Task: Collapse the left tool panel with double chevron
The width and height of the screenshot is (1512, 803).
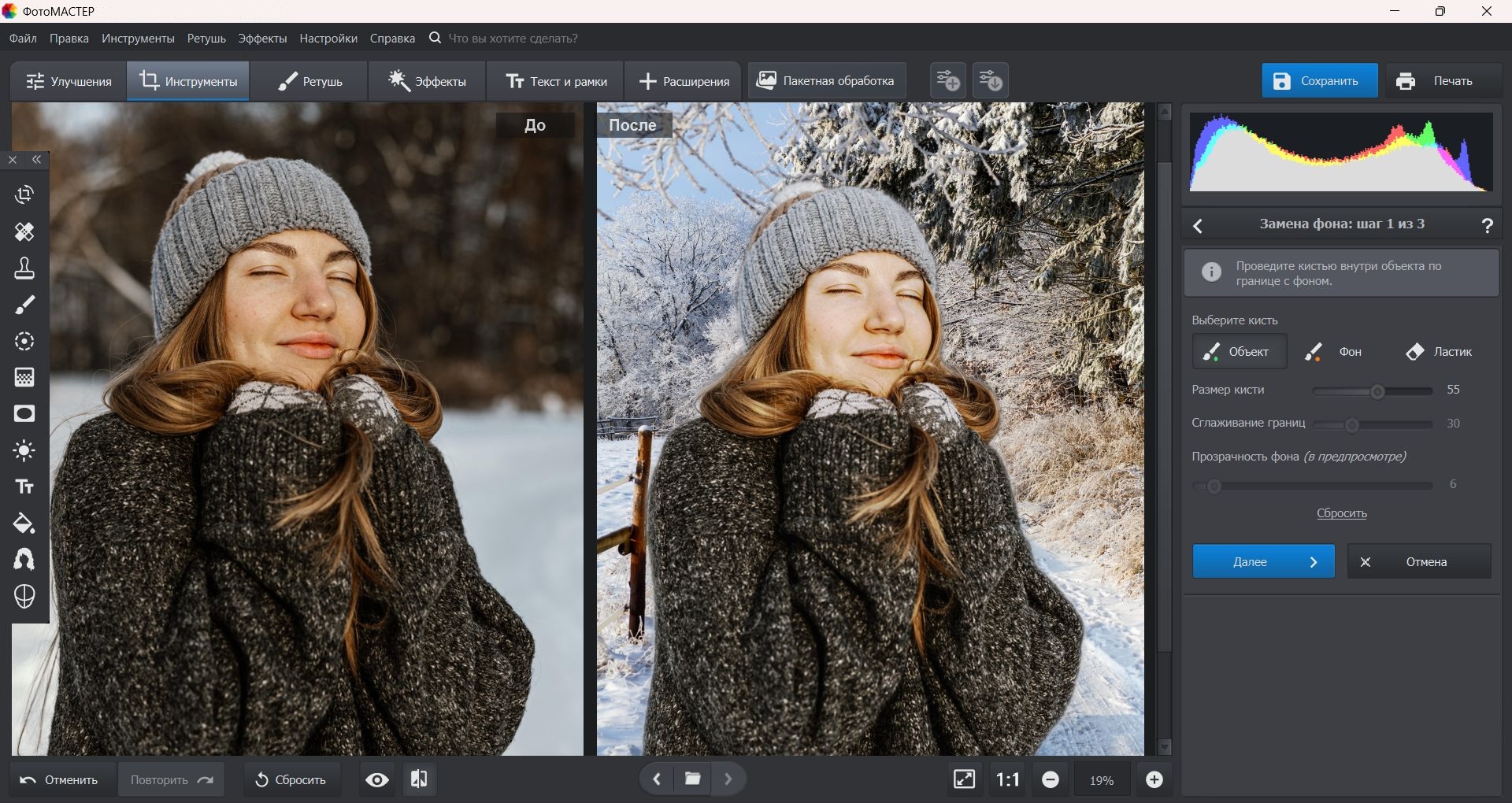Action: tap(37, 160)
